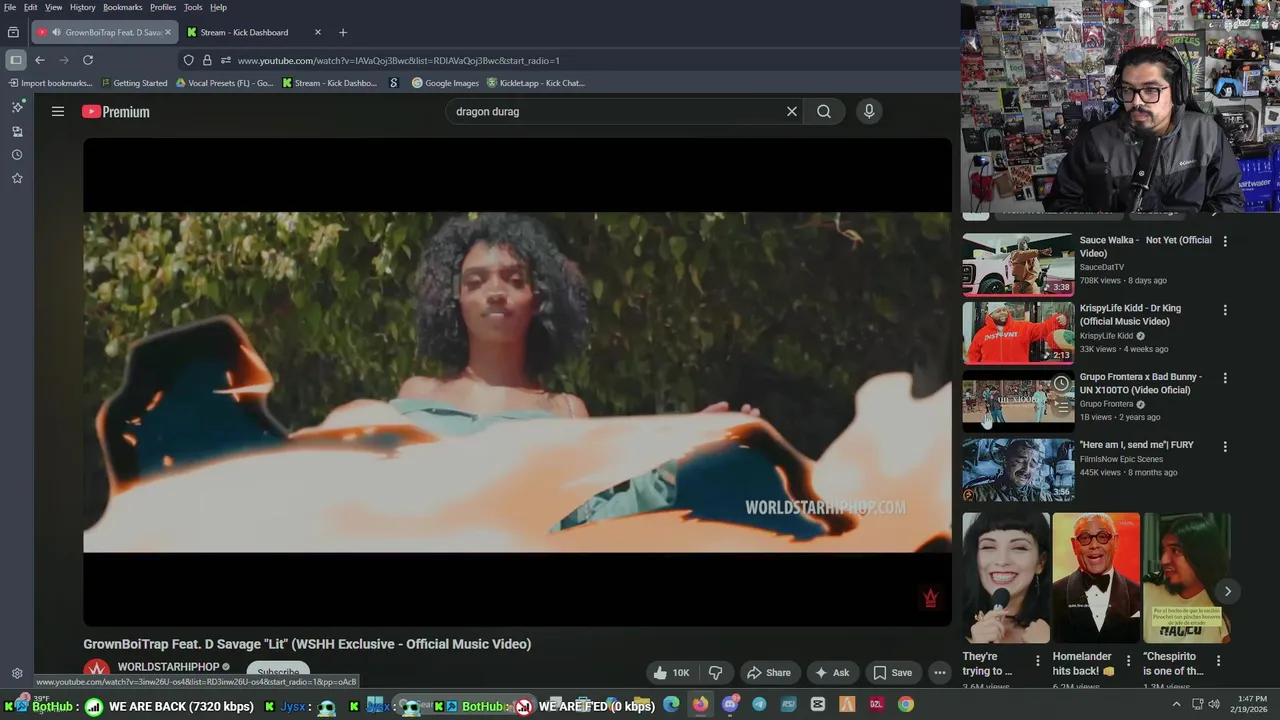Open options for KrispyLife Kidd - Dr King video
The width and height of the screenshot is (1280, 720).
point(1225,310)
